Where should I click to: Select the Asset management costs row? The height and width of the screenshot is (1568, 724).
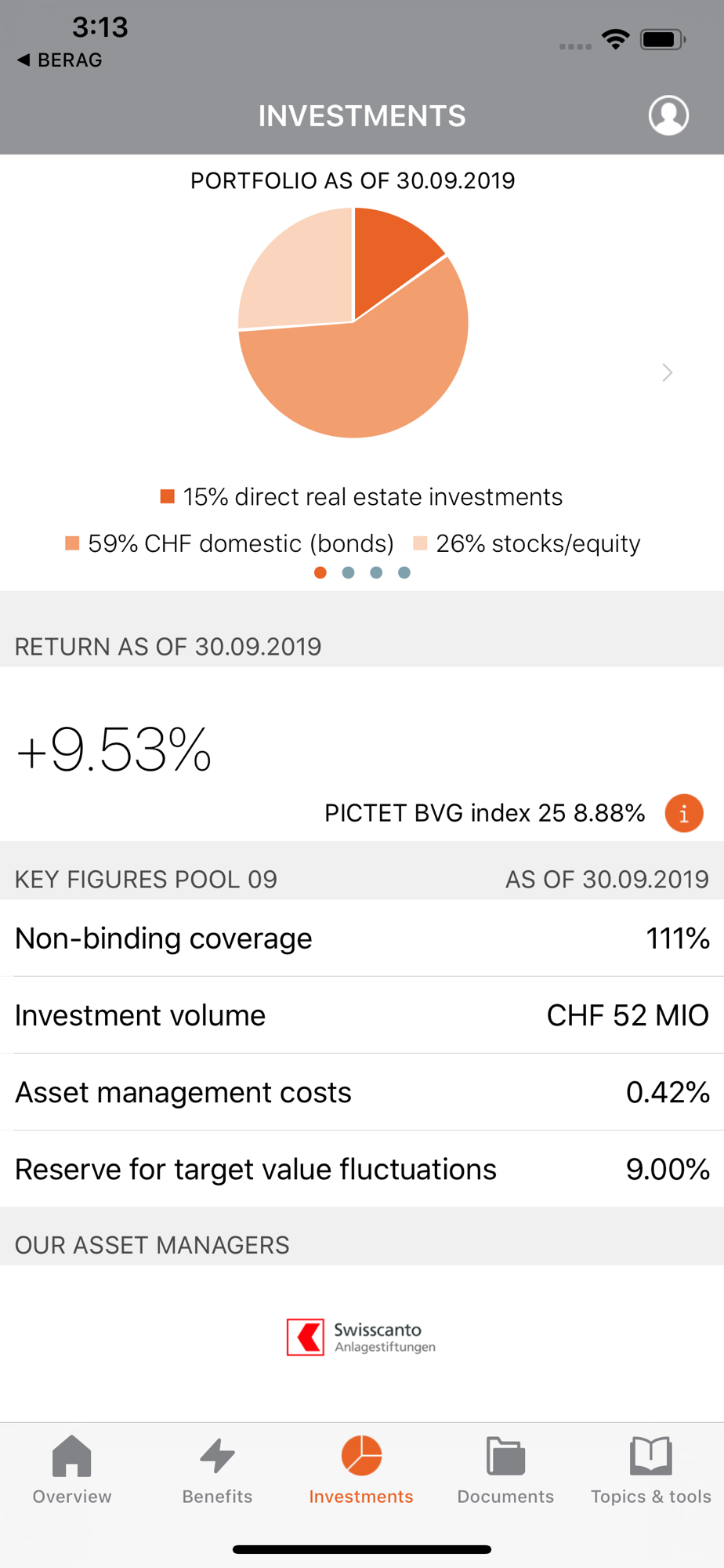tap(362, 1092)
